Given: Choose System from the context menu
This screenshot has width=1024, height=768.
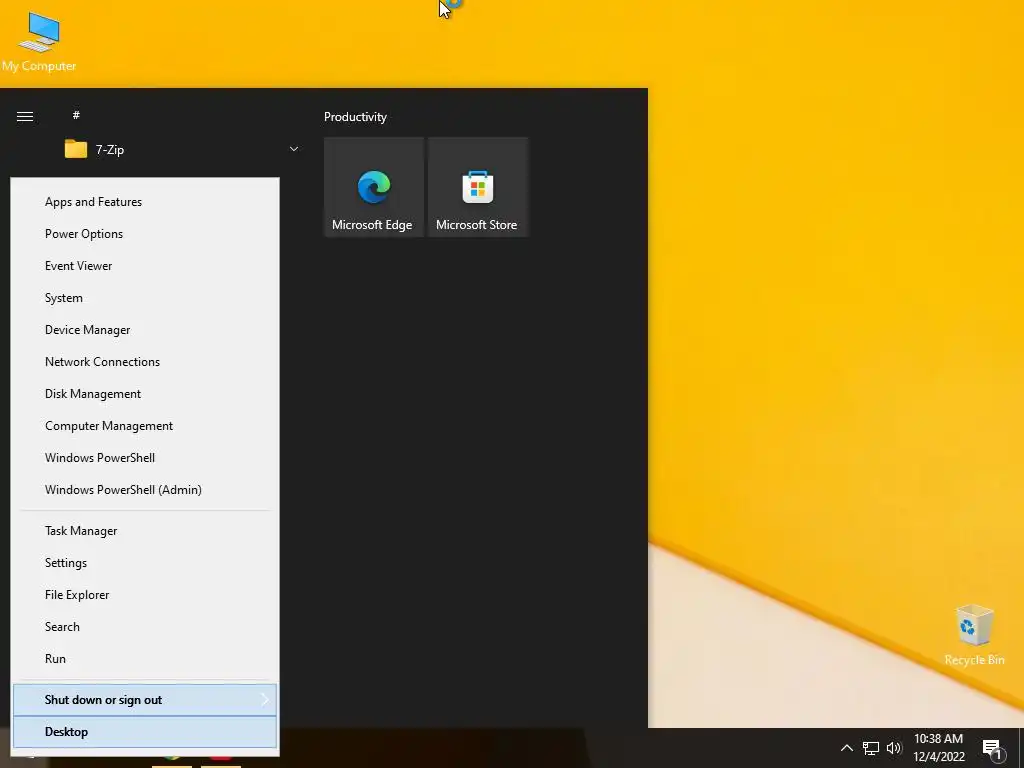Looking at the screenshot, I should [x=145, y=298].
